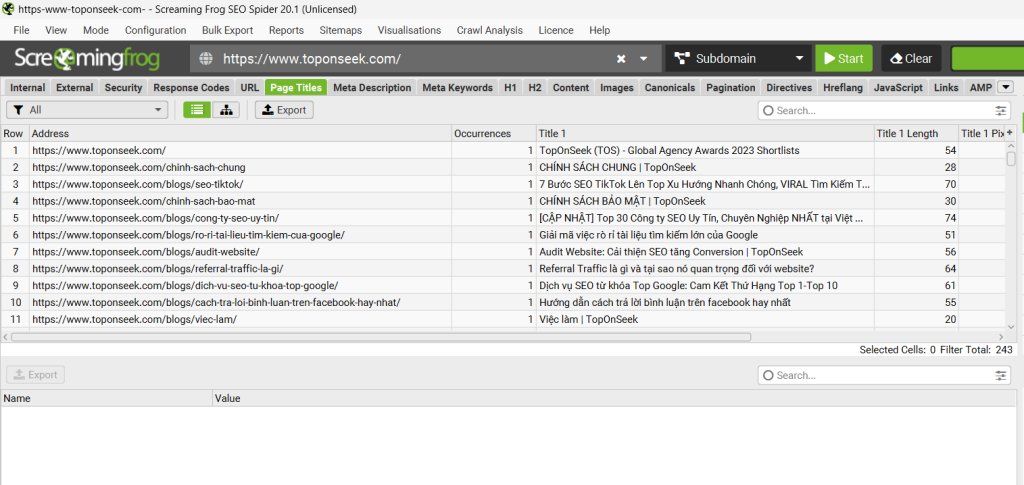Open search options icon in the lower panel
The width and height of the screenshot is (1024, 485).
tap(1001, 375)
